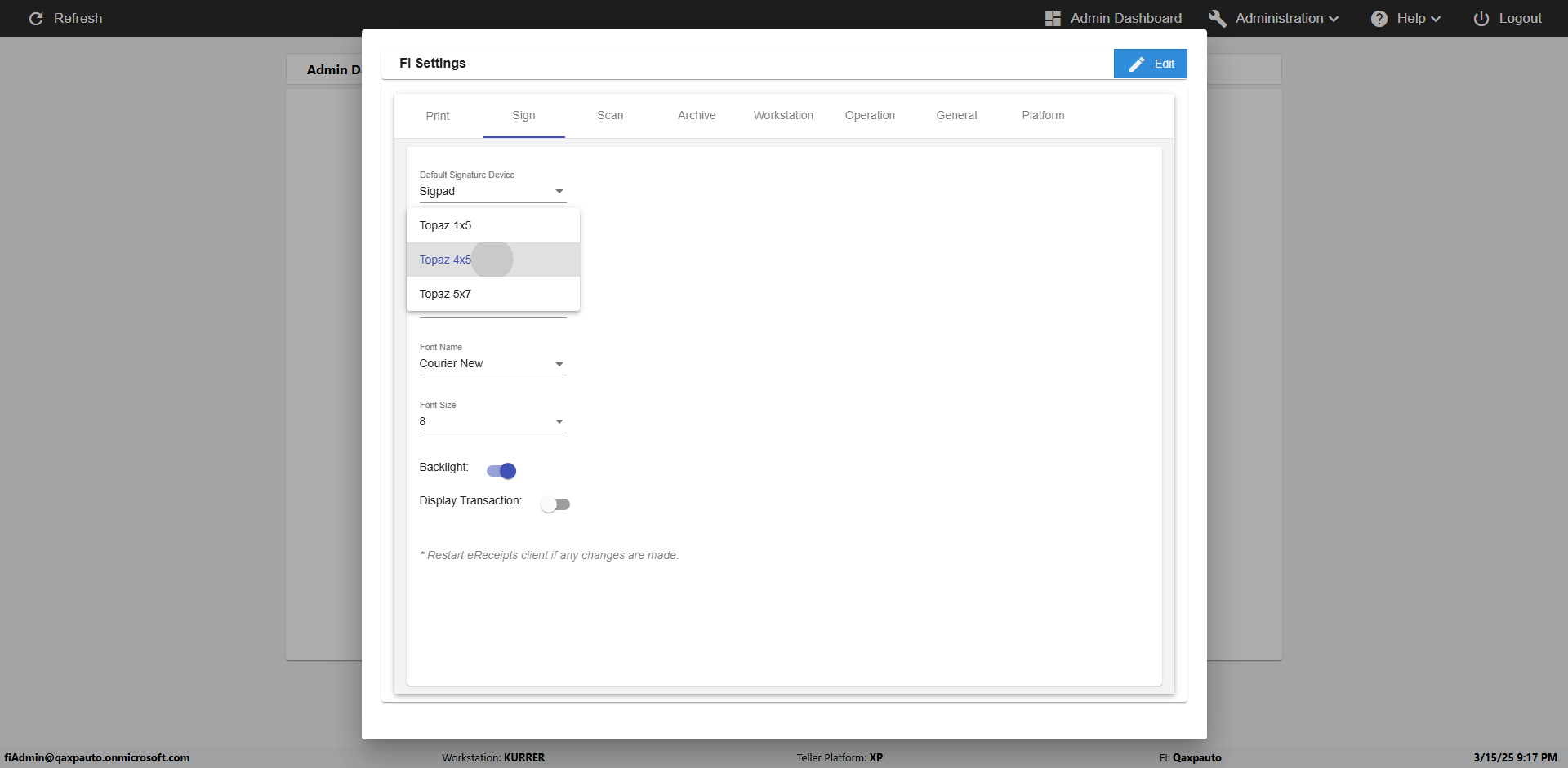
Task: Click the Help menu label
Action: click(x=1411, y=18)
